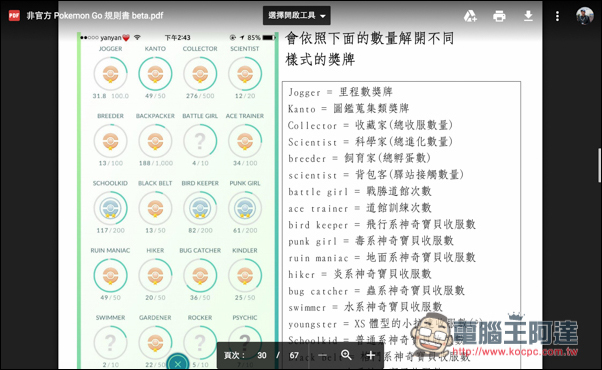This screenshot has height=370, width=602.
Task: Click the total page count 67
Action: click(294, 355)
